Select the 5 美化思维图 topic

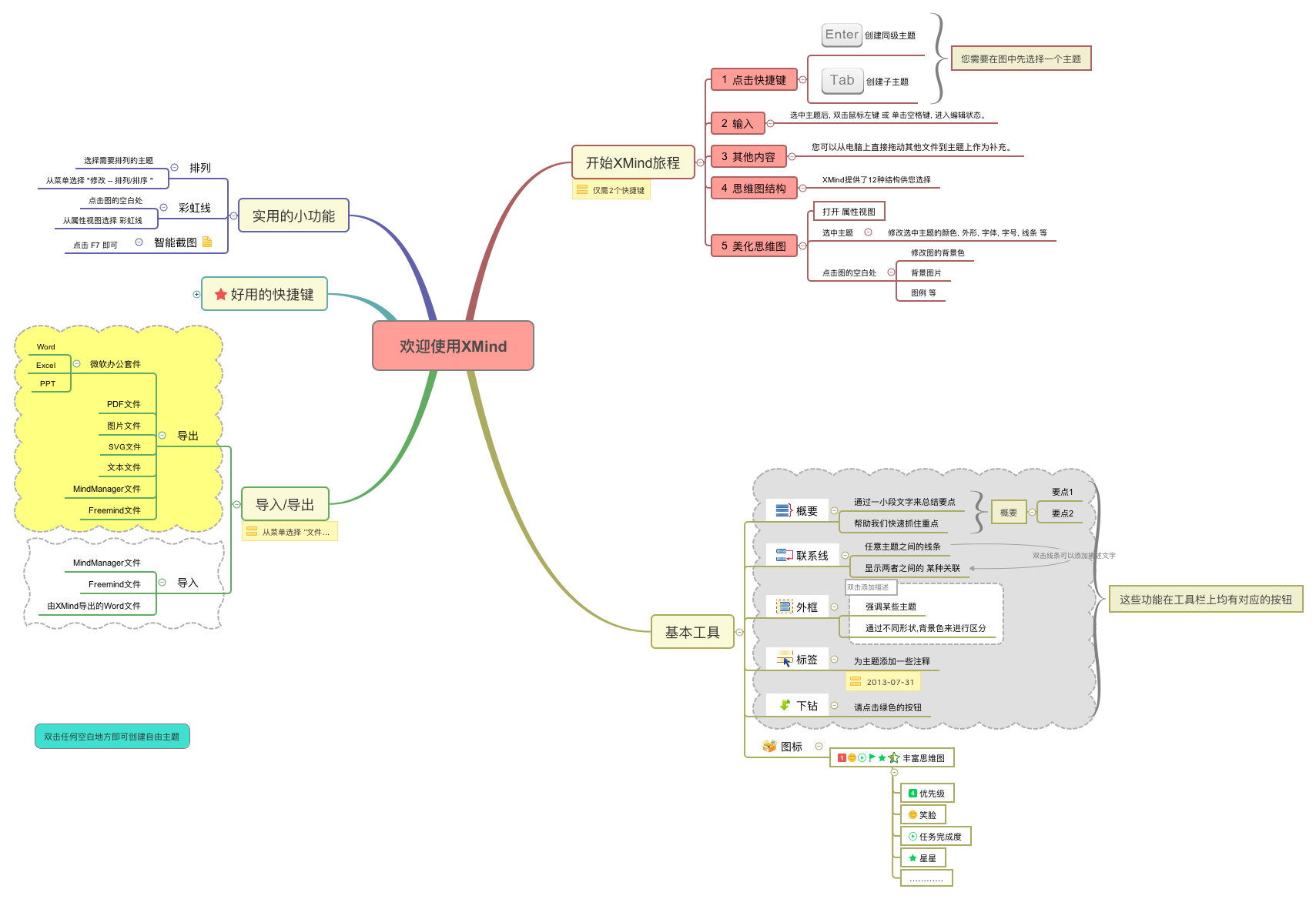tap(753, 246)
